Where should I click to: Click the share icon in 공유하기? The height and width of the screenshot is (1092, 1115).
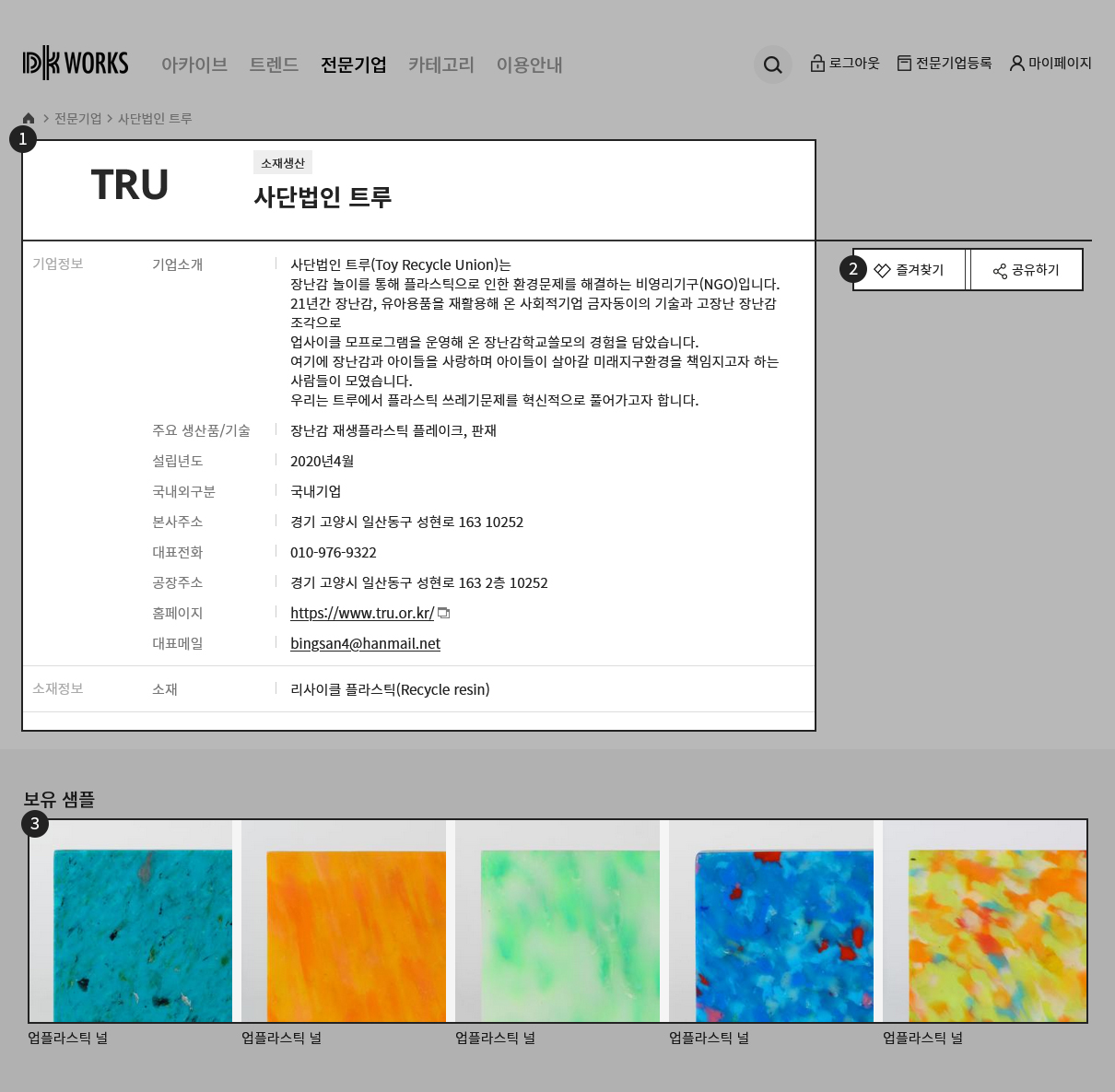1000,270
